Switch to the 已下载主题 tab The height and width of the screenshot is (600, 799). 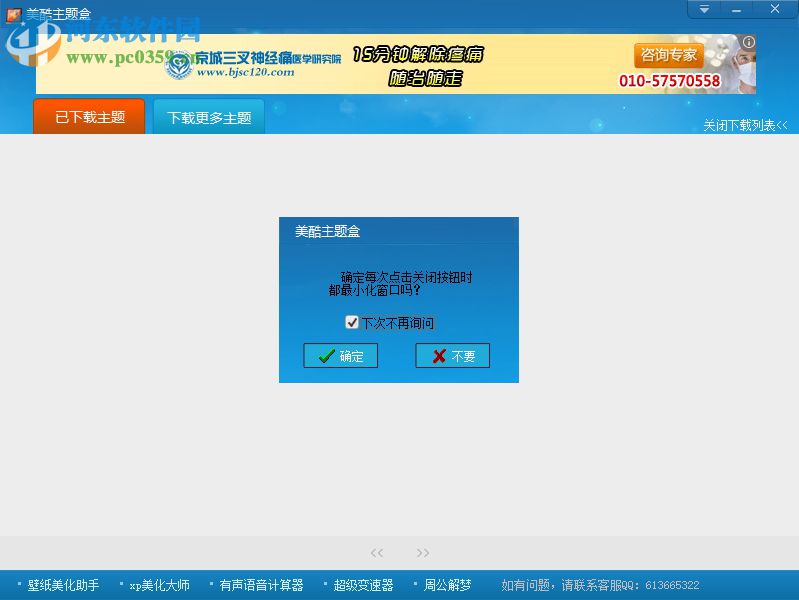click(x=89, y=117)
